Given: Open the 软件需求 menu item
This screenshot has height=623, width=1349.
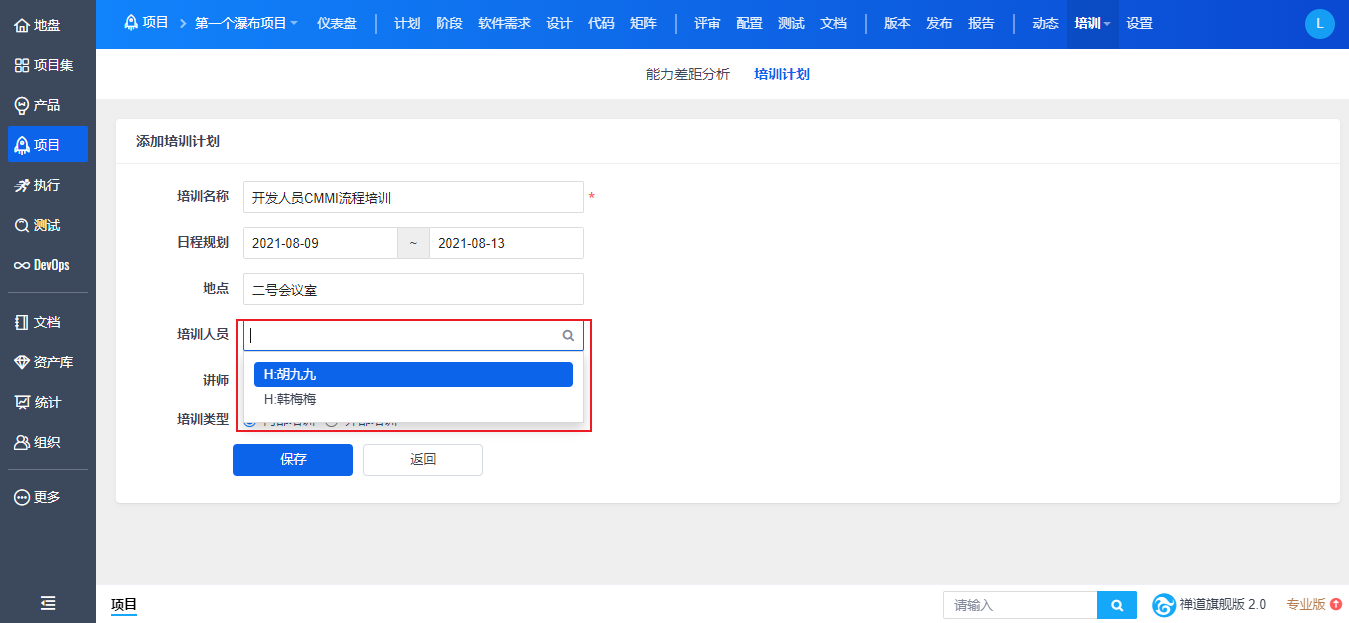Looking at the screenshot, I should pyautogui.click(x=504, y=23).
